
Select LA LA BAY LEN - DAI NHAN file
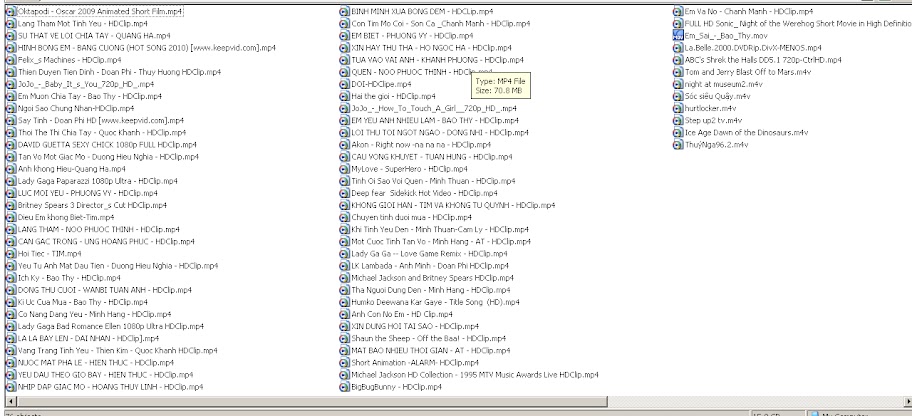88,338
